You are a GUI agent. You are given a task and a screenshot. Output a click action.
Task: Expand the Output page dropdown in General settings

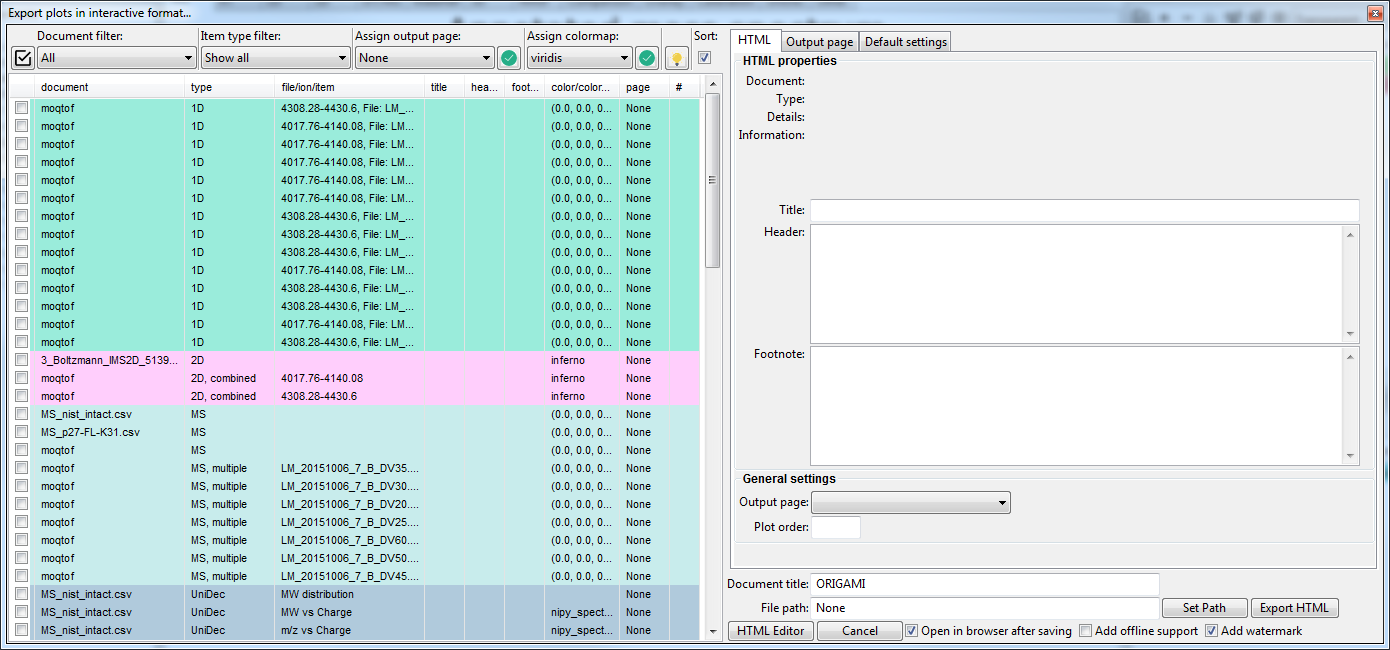(x=910, y=502)
